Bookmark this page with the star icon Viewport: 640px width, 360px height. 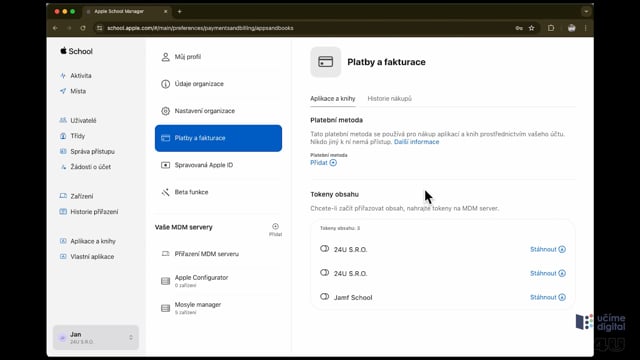click(x=531, y=28)
